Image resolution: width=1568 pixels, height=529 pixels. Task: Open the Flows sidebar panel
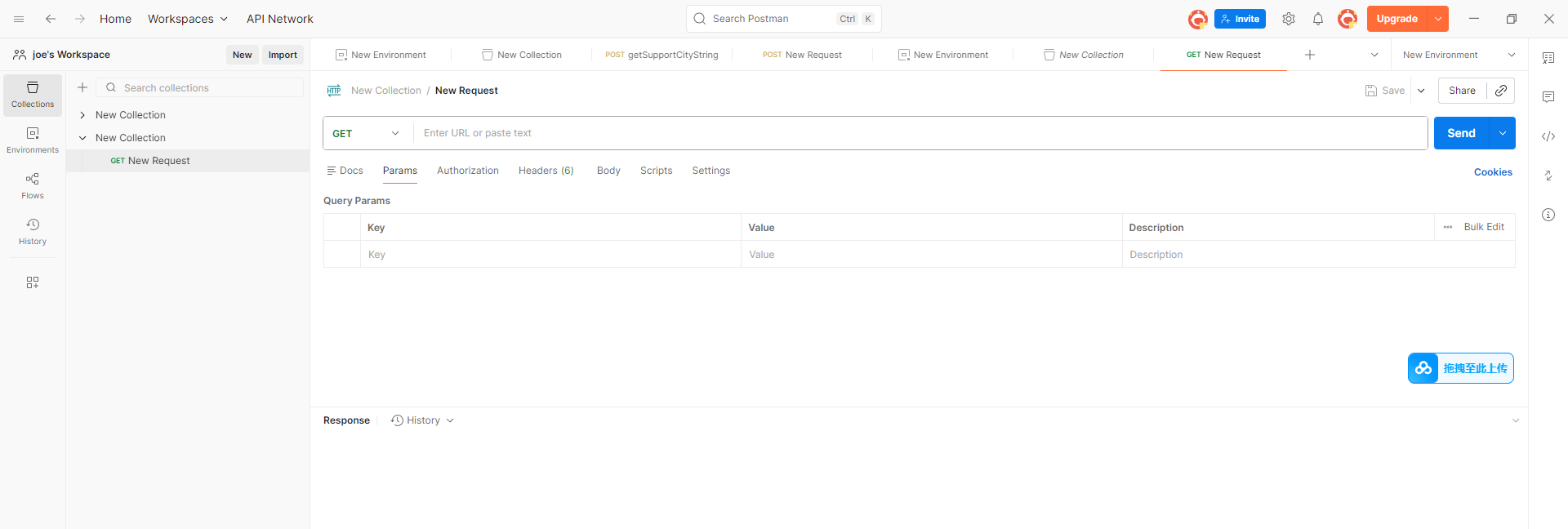[x=33, y=186]
